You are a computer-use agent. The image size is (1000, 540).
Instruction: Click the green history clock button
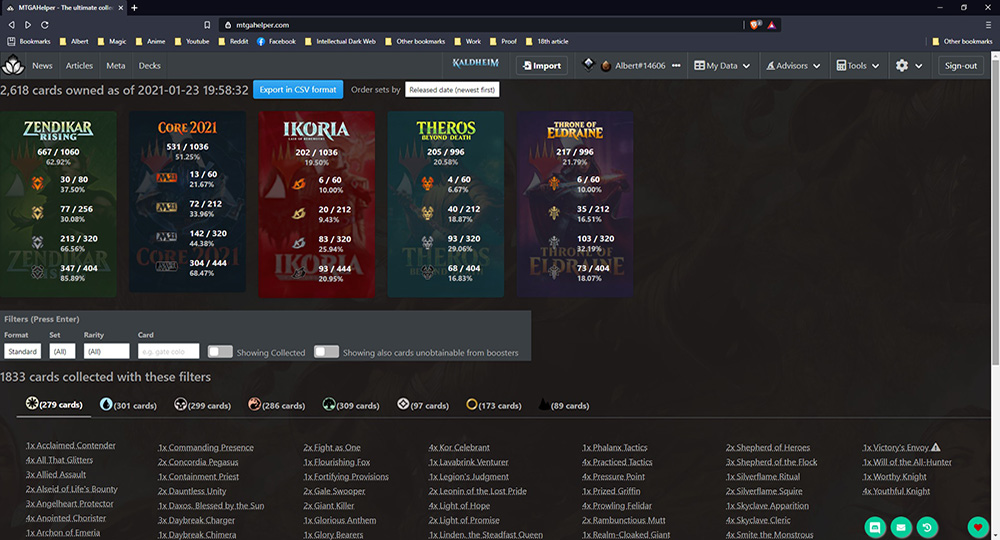click(x=927, y=527)
